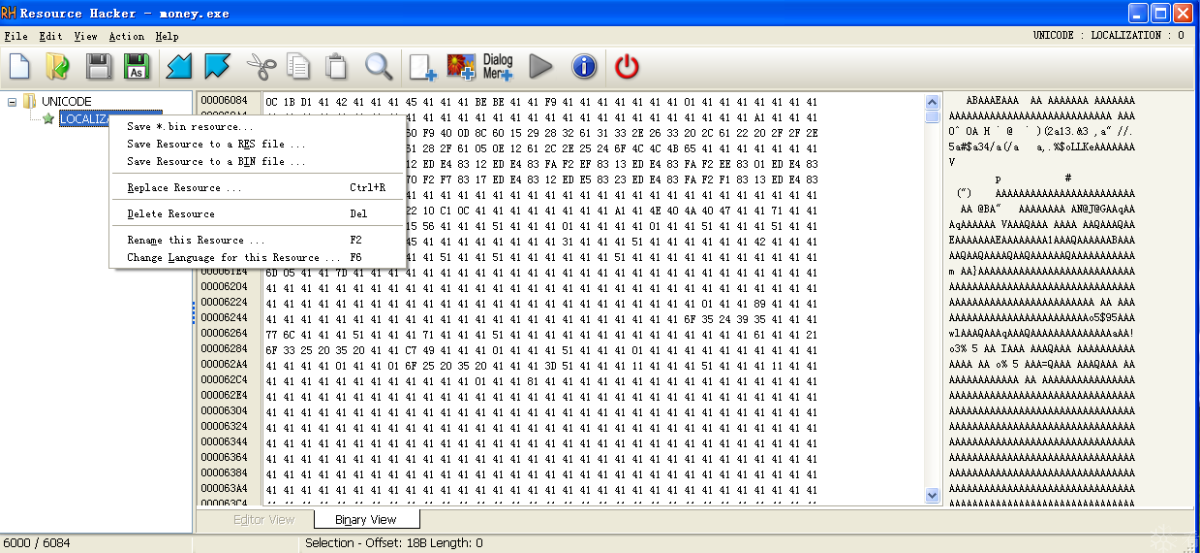Click the down-left blue arrow icon
Screen dimensions: 1200x553
click(x=179, y=67)
